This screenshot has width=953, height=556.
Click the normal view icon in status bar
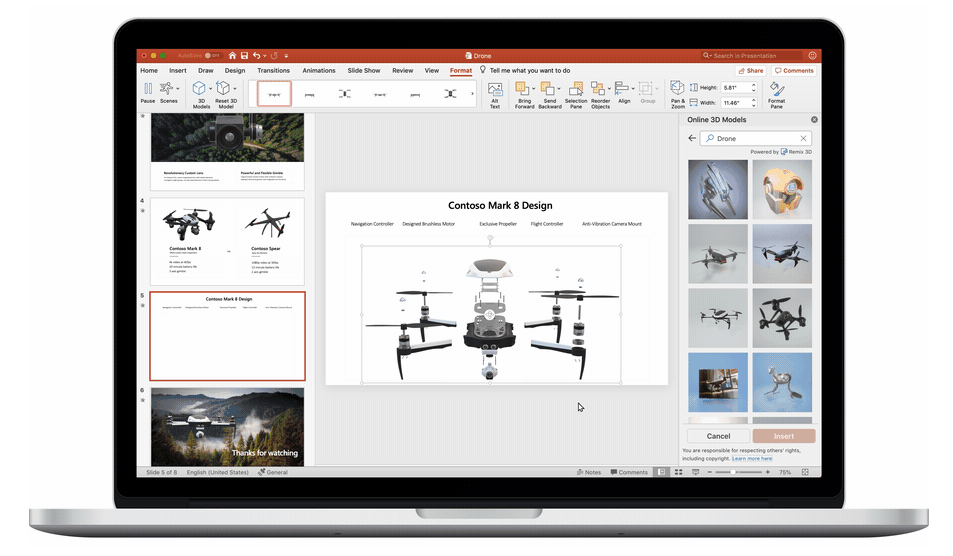[x=661, y=472]
